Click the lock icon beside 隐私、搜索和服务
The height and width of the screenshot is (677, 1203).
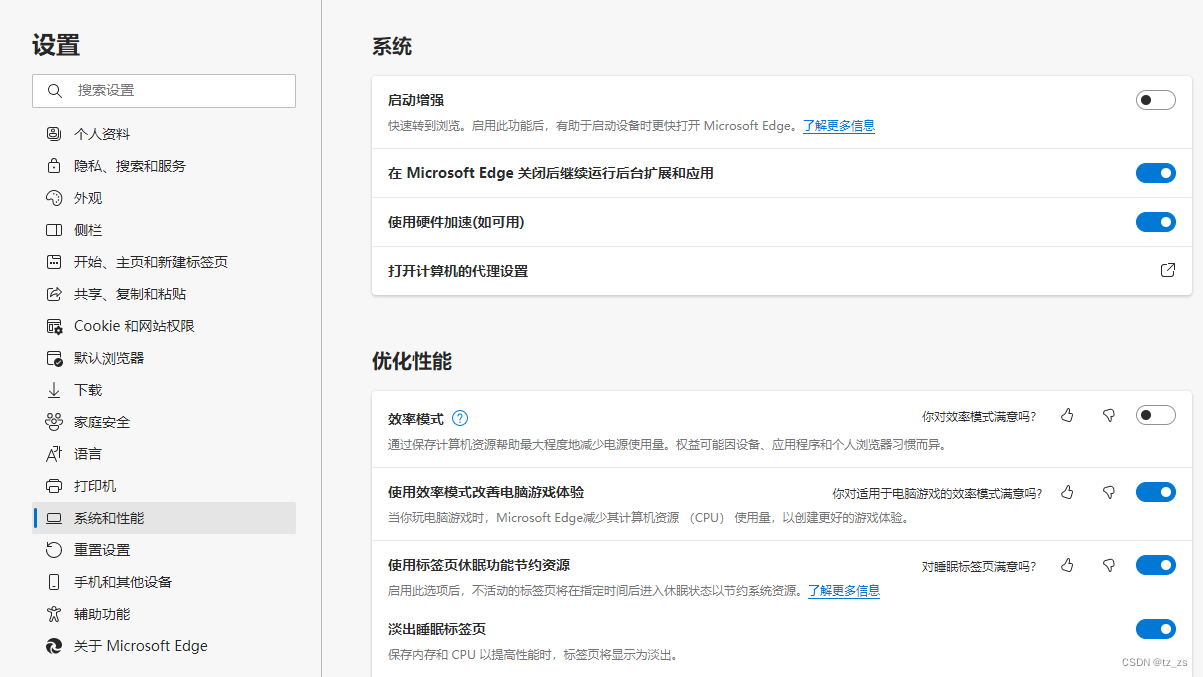click(x=54, y=166)
